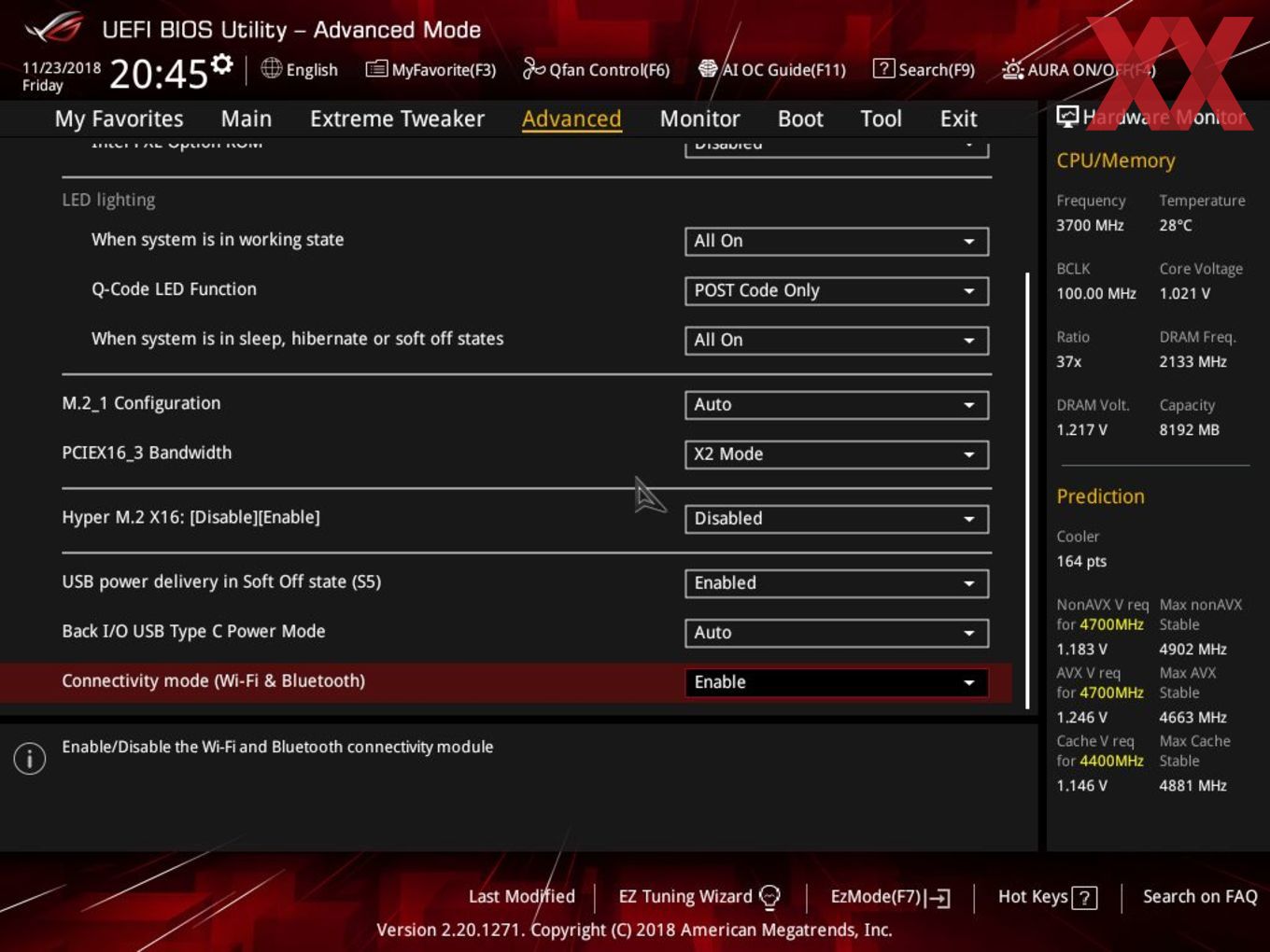Viewport: 1270px width, 952px height.
Task: Launch AI OC Guide(F11)
Action: (771, 69)
